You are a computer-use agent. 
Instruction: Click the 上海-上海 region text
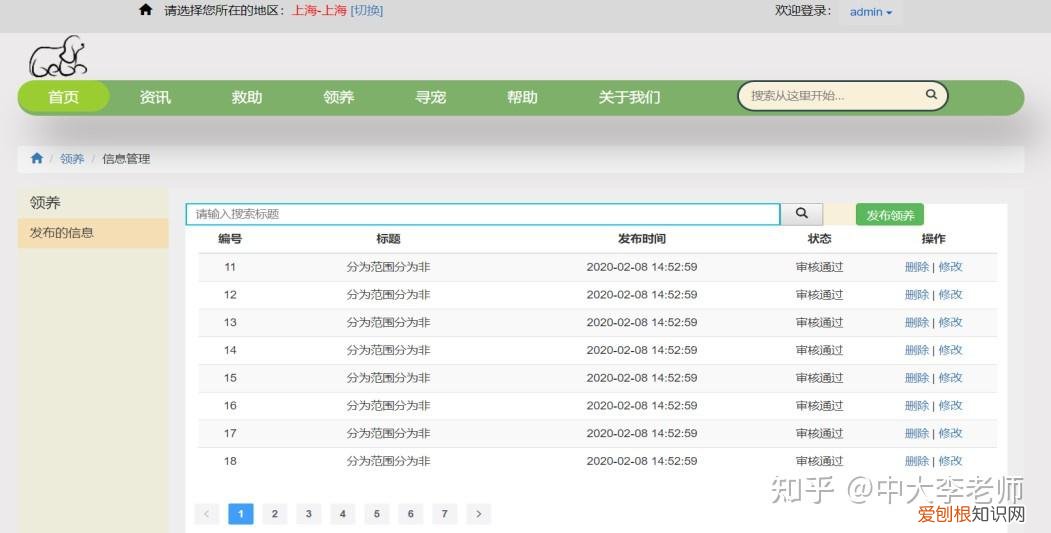(319, 10)
